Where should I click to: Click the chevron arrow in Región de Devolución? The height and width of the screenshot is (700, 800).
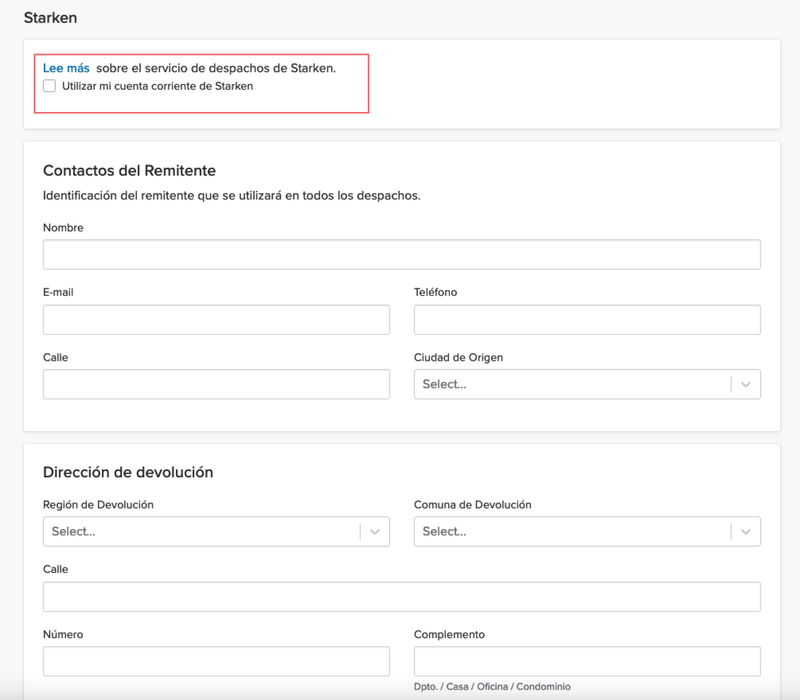[374, 532]
